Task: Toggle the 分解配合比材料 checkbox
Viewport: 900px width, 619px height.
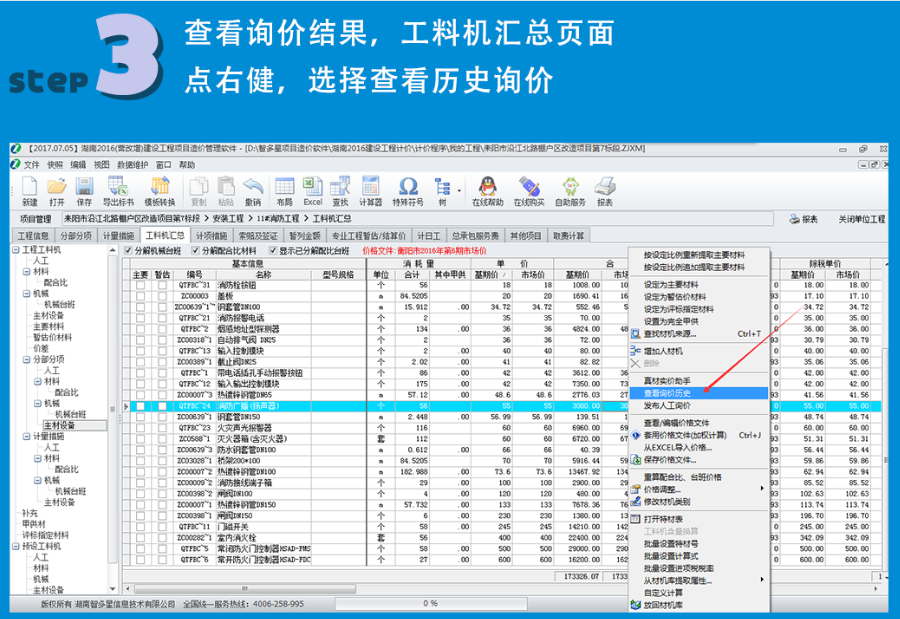Action: [x=194, y=251]
